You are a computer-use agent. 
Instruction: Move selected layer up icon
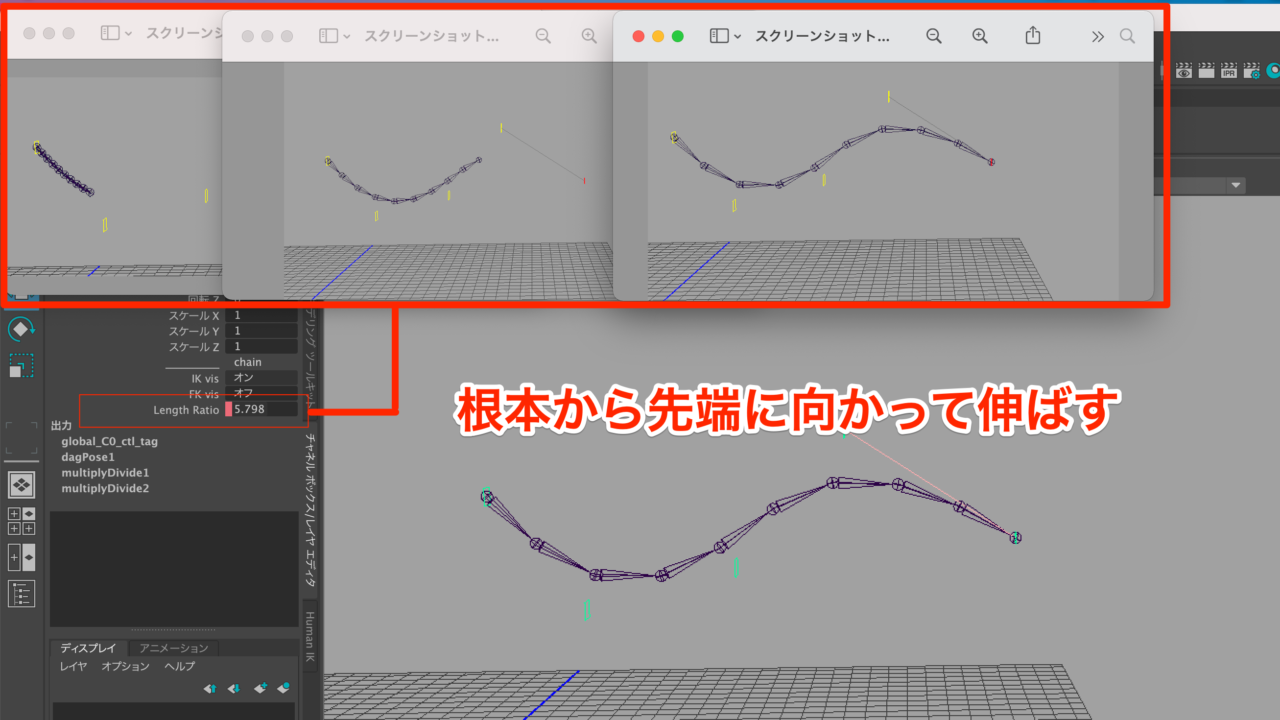pos(210,688)
